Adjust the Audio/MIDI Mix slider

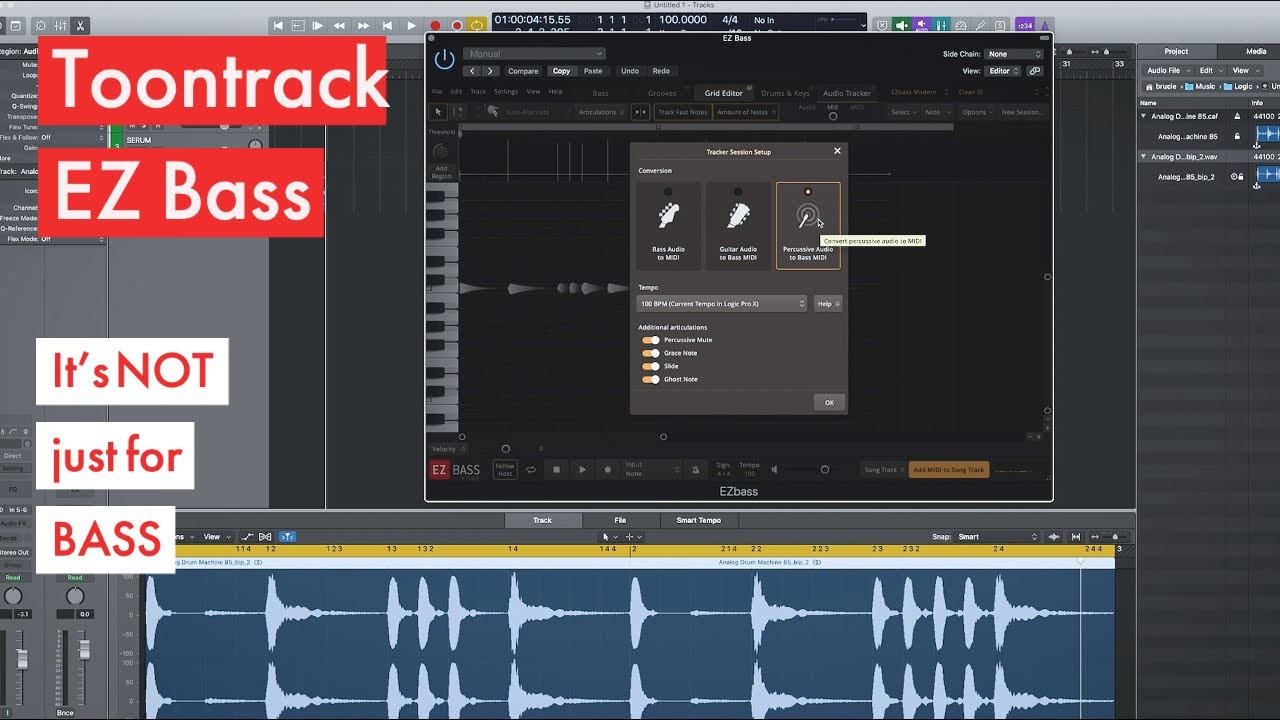pyautogui.click(x=832, y=116)
